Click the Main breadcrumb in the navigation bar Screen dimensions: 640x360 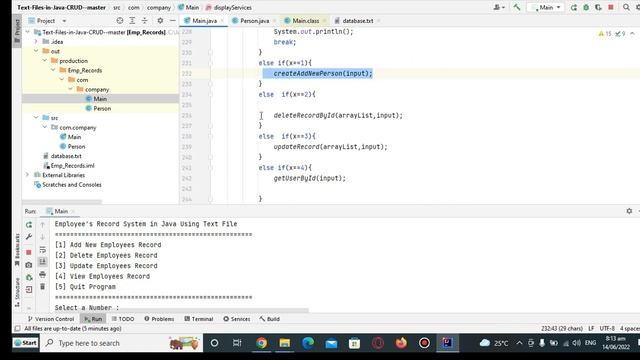189,7
